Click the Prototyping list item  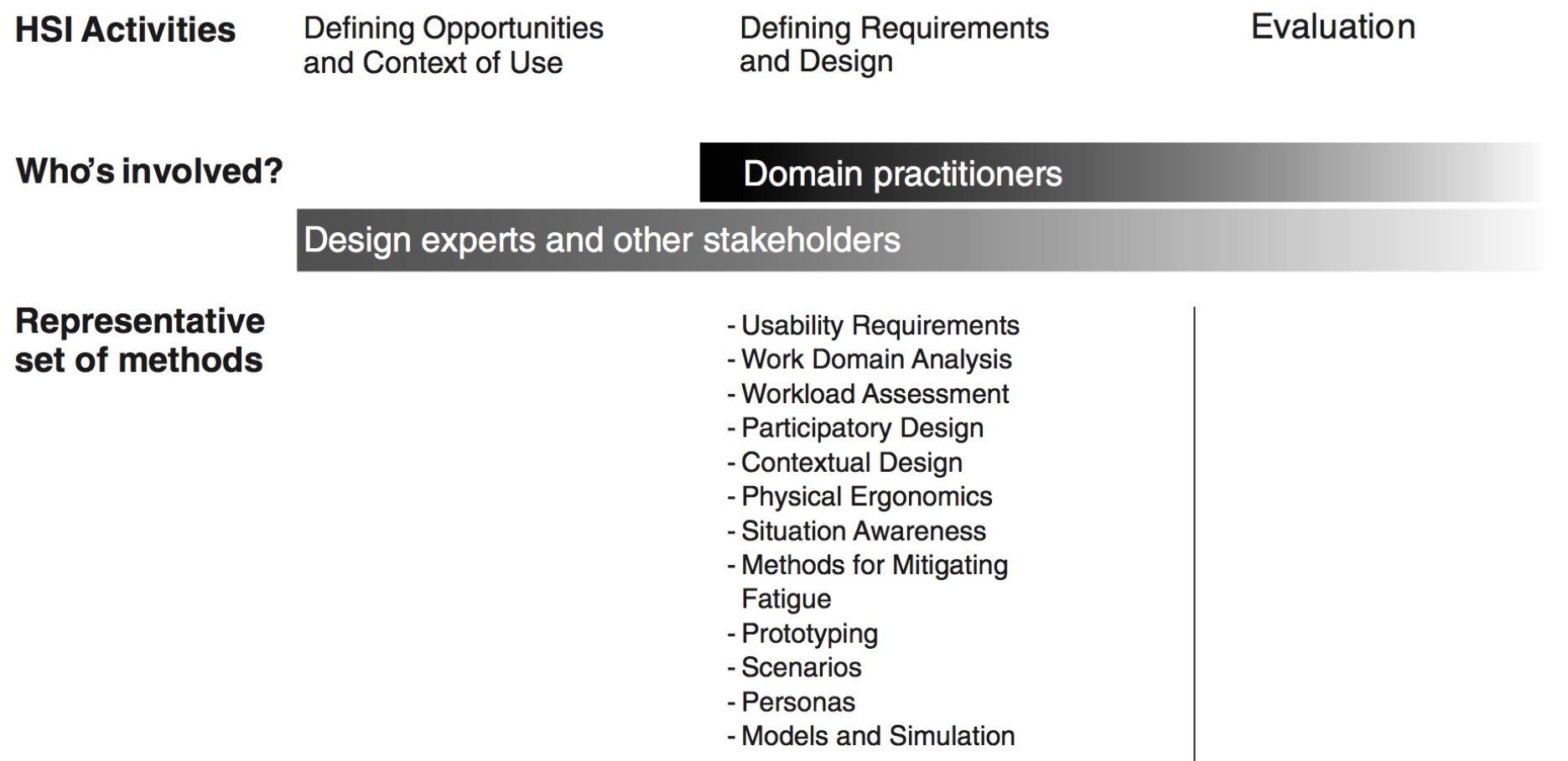(802, 634)
